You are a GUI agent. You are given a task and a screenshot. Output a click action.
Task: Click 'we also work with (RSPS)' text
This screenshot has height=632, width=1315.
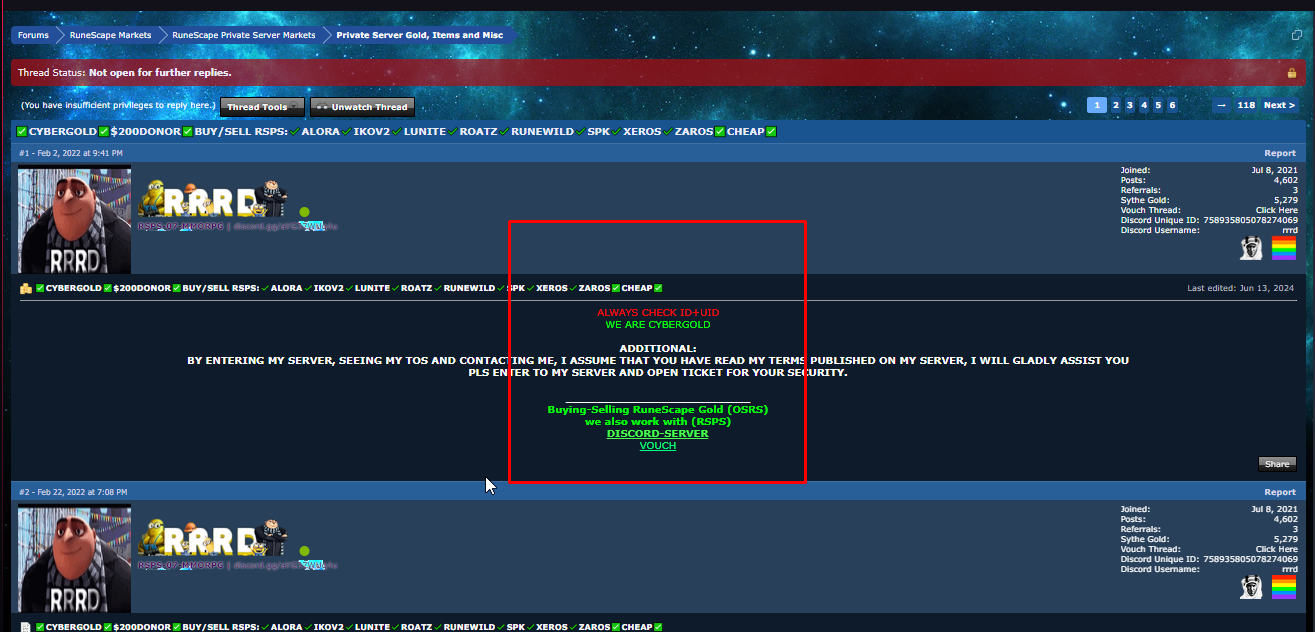coord(658,422)
